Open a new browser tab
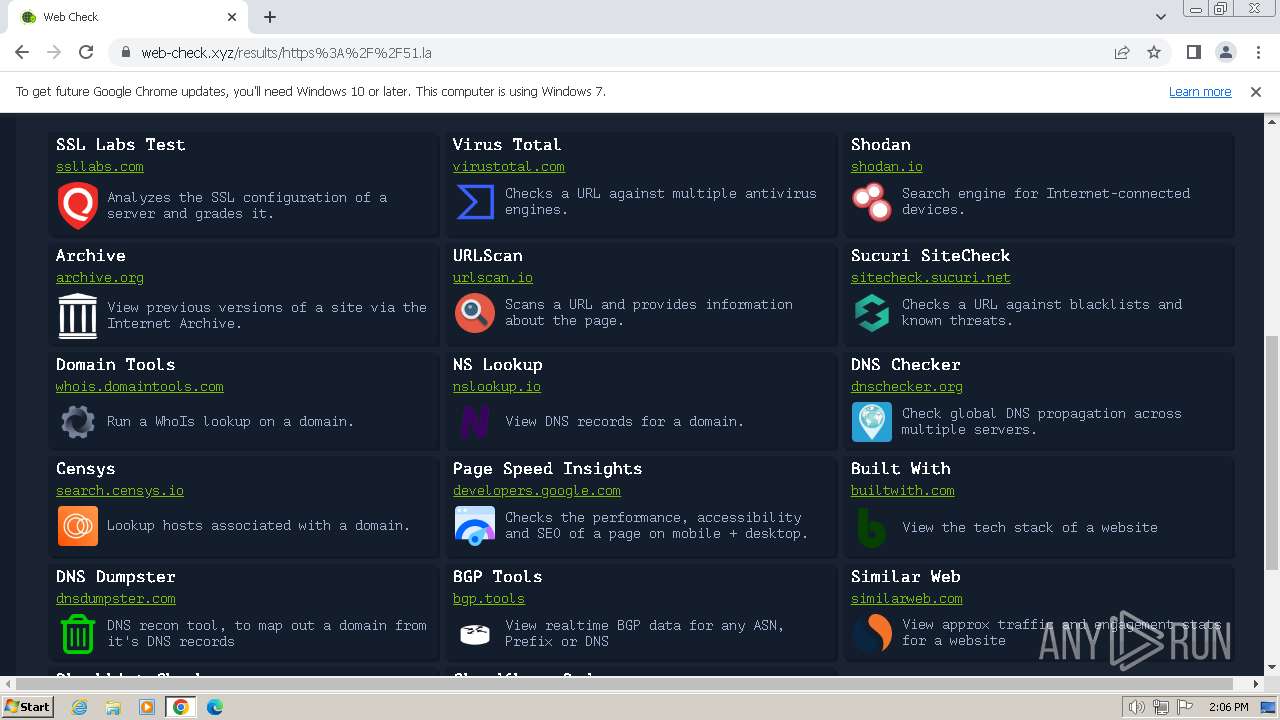1280x720 pixels. point(270,17)
